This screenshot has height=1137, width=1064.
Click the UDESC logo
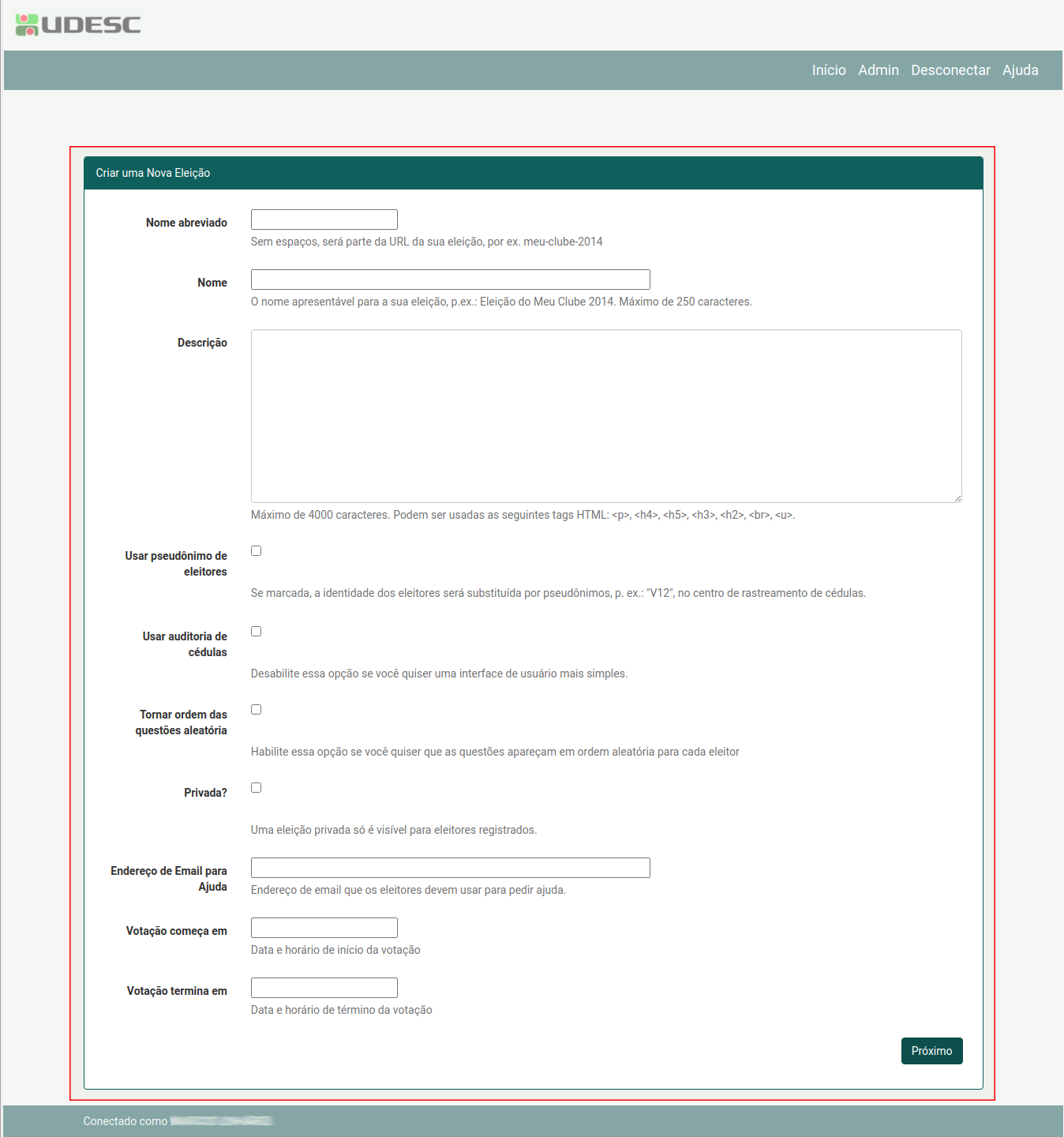coord(78,24)
